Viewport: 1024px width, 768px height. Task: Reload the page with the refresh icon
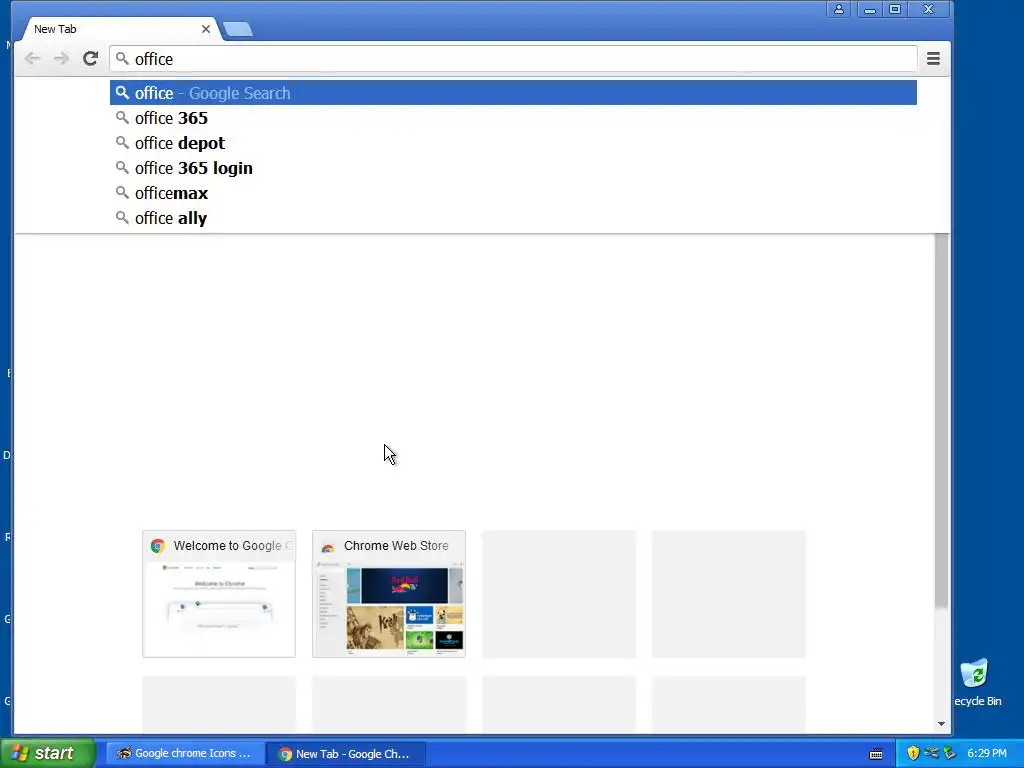coord(90,59)
